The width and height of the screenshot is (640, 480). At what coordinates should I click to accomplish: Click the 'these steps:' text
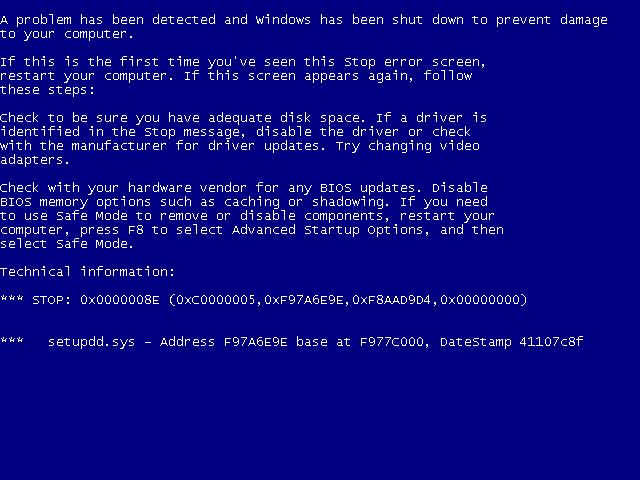(x=47, y=90)
